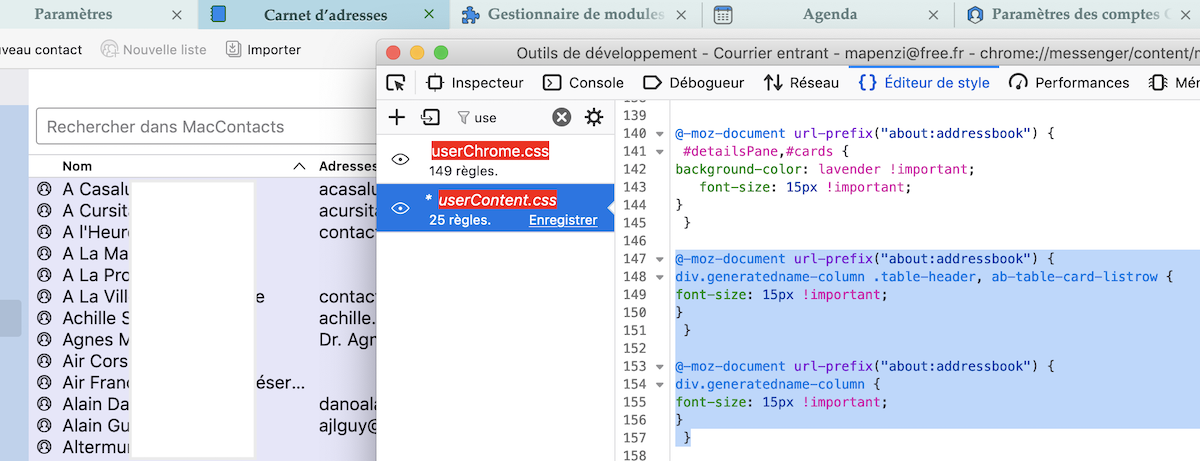Click the funnel filter icon

(463, 118)
